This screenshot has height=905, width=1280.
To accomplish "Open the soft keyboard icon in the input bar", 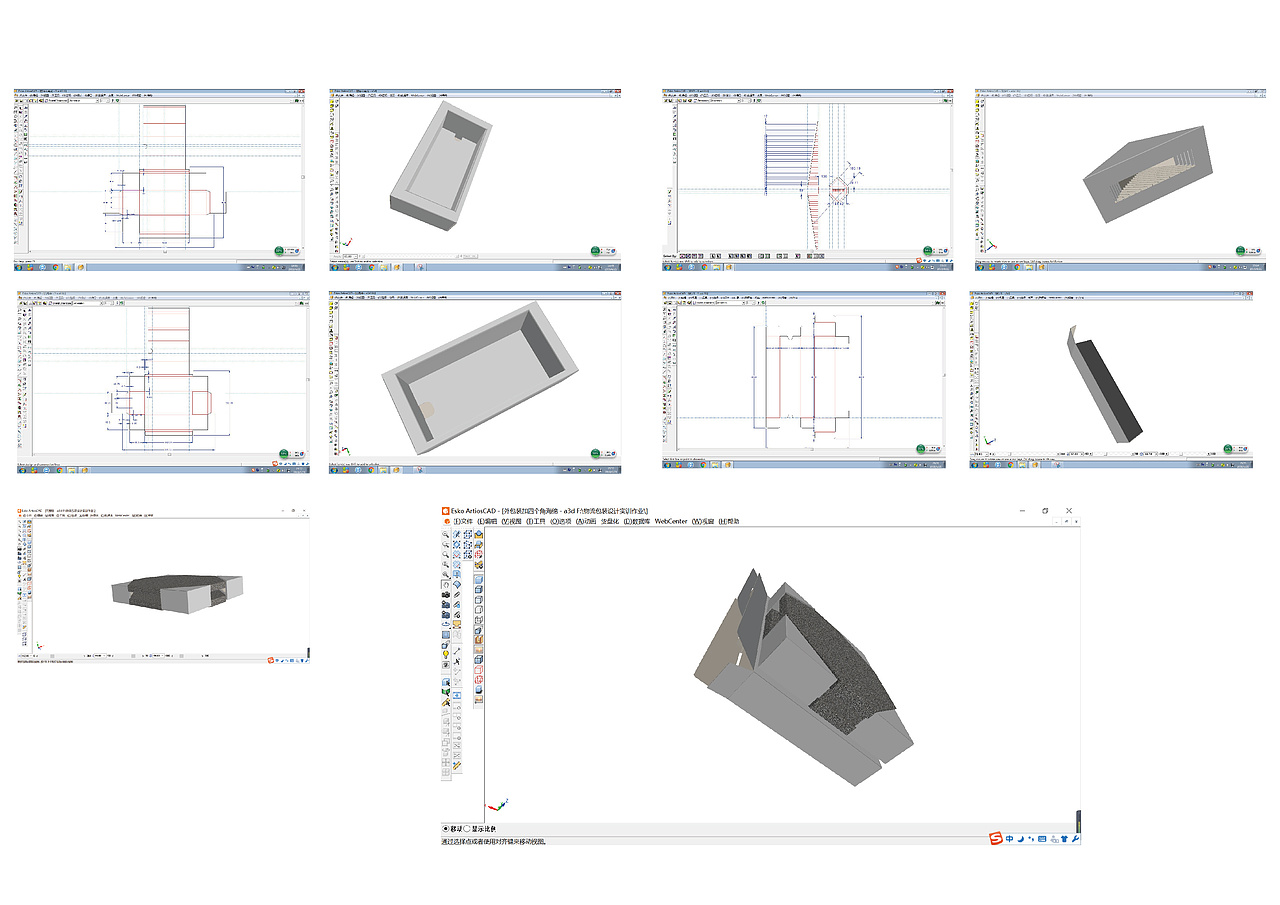I will [1042, 838].
